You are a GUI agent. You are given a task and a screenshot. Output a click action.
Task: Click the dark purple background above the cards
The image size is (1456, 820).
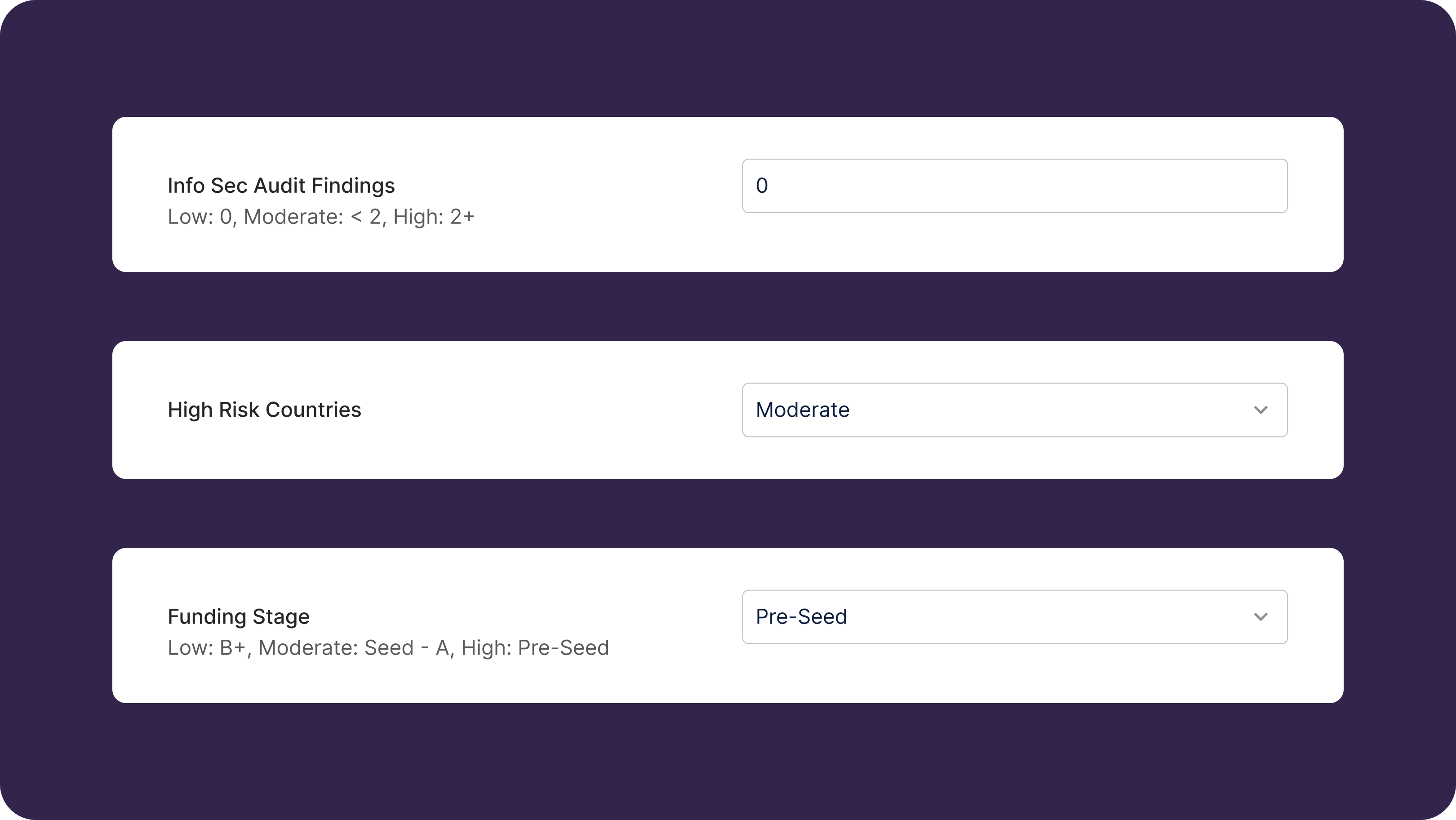(x=728, y=57)
